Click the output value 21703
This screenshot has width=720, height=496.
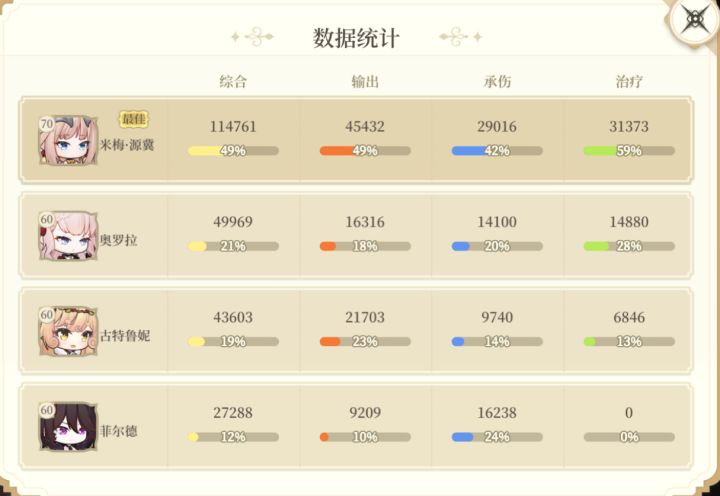(x=365, y=317)
